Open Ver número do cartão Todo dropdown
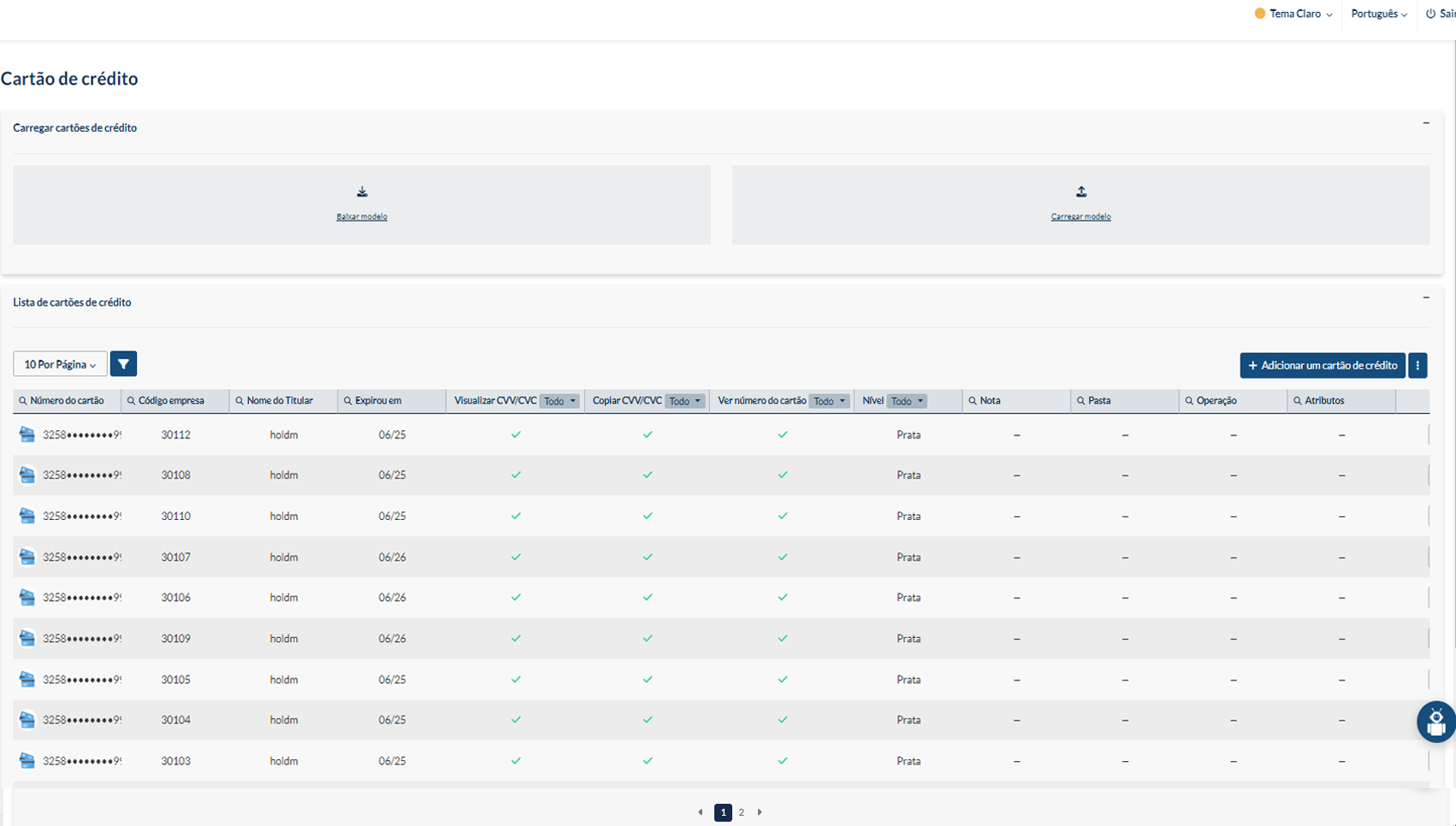The height and width of the screenshot is (826, 1456). pyautogui.click(x=830, y=401)
